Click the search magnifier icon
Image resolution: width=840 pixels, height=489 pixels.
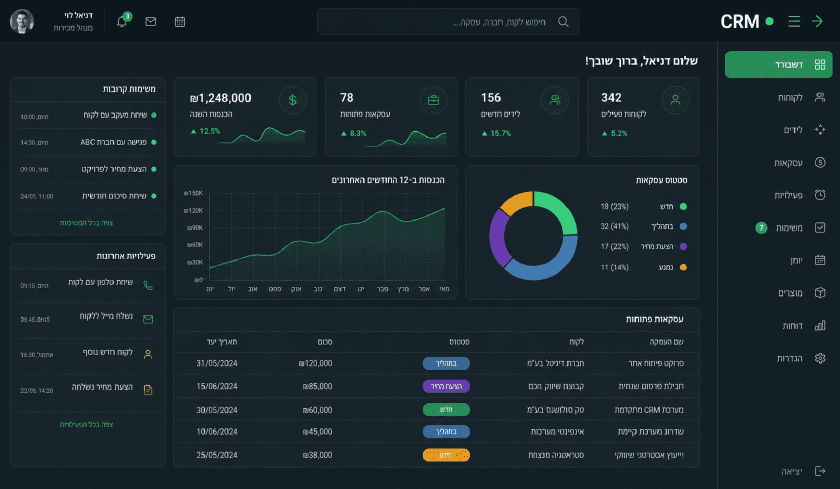coord(563,21)
